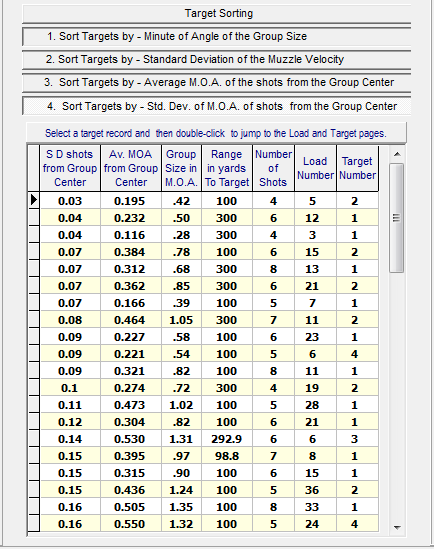Click the Av. MOA from Group Center header
Screen dimensions: 434x549
[x=131, y=168]
